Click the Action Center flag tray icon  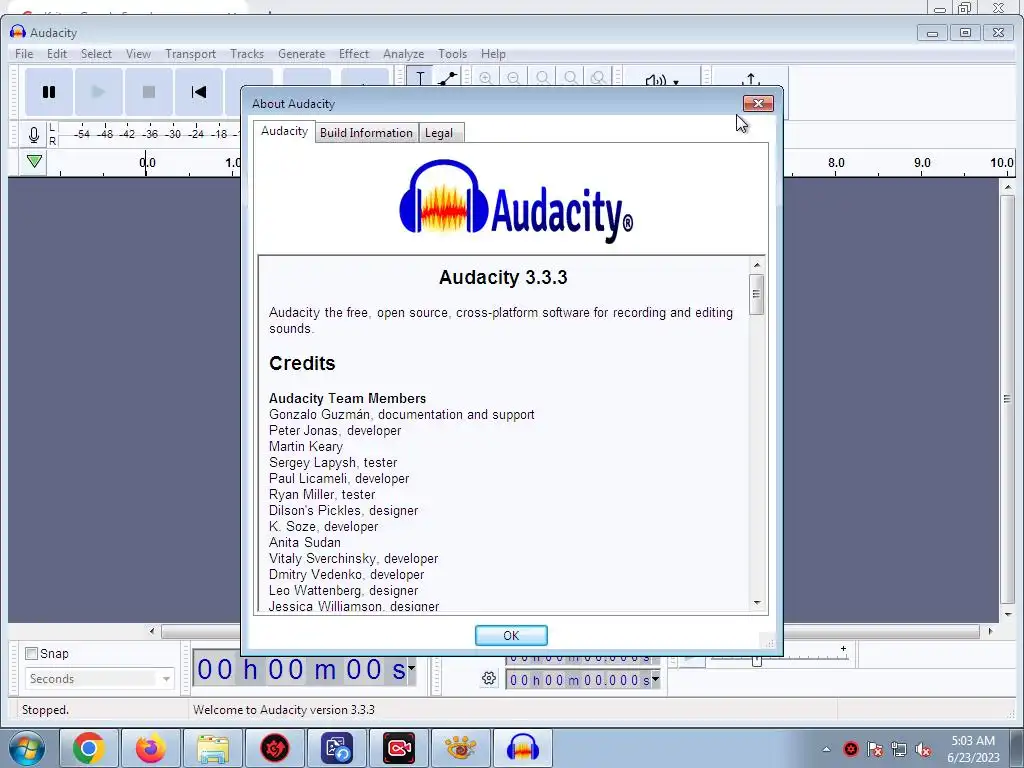pos(875,749)
